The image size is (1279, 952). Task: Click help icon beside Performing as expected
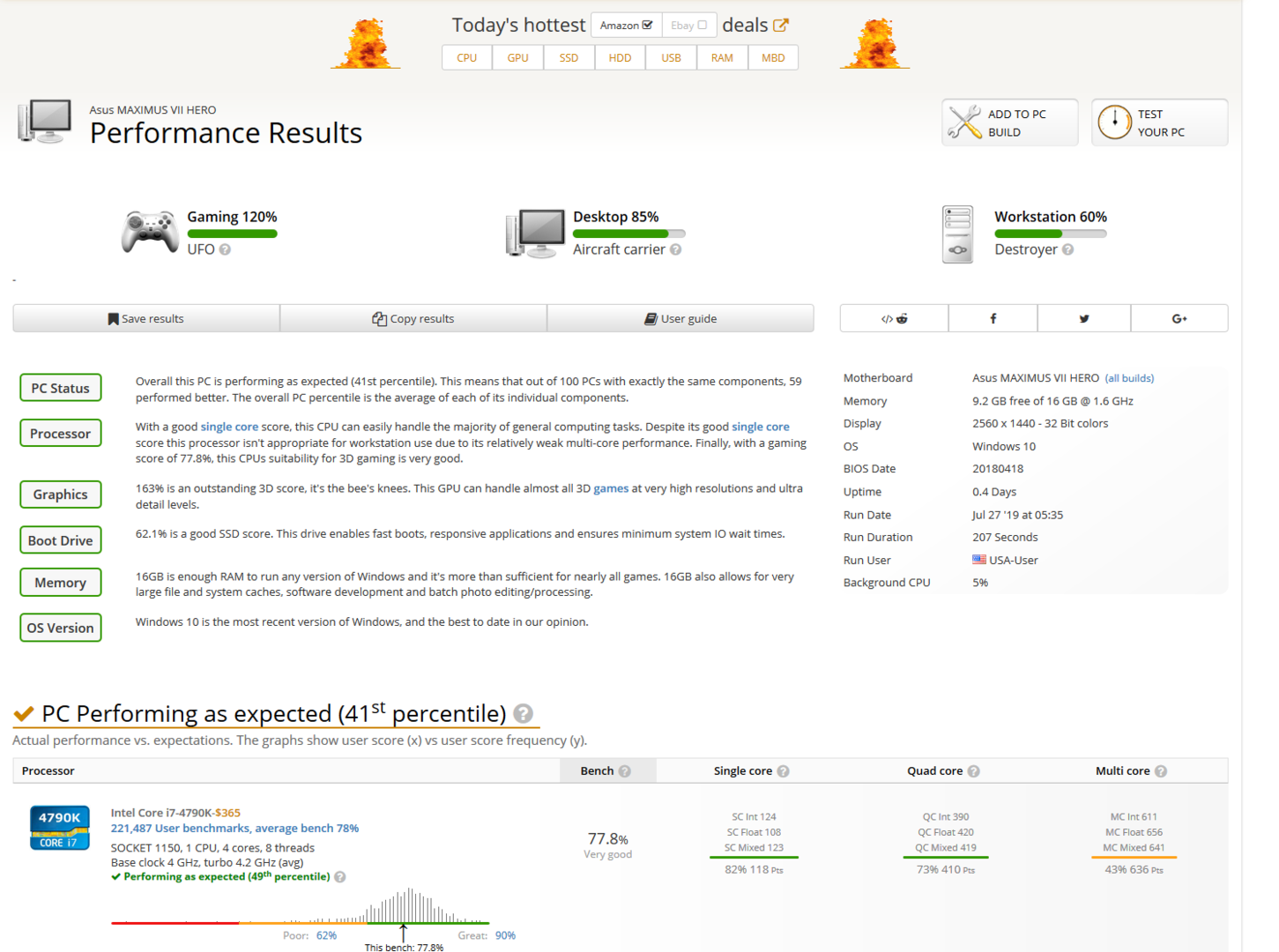click(x=340, y=877)
